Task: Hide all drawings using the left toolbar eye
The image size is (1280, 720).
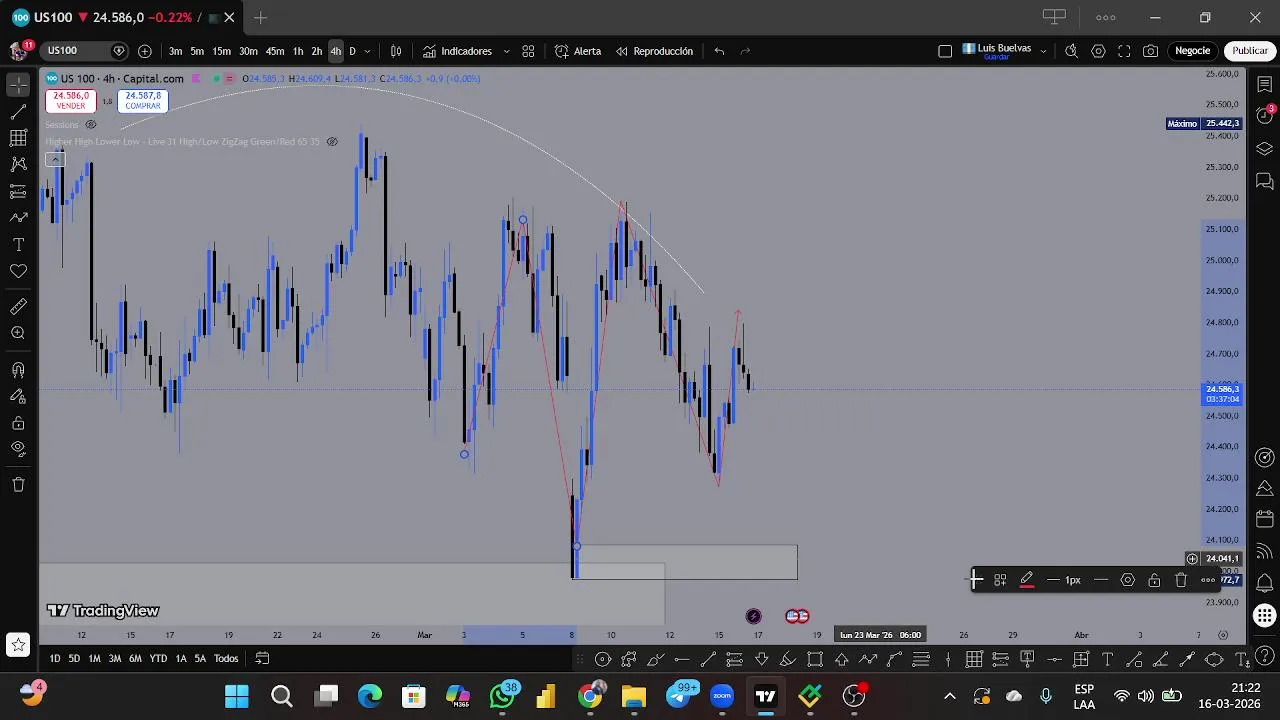Action: coord(18,449)
